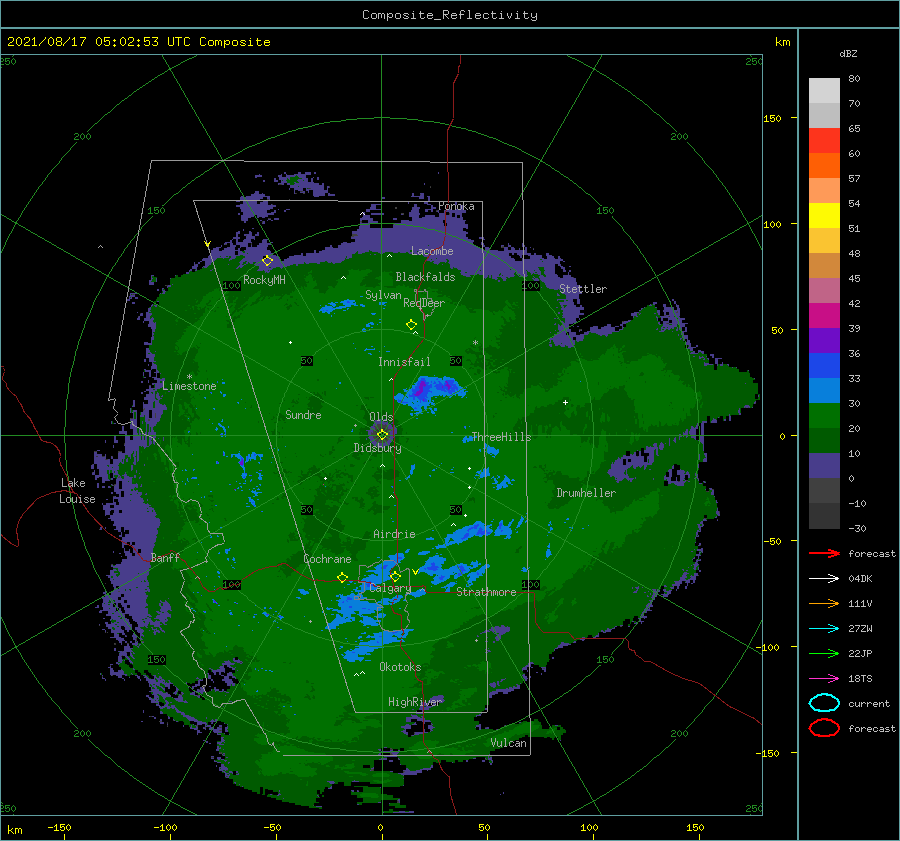Image resolution: width=900 pixels, height=841 pixels.
Task: Select the Lacombe map label
Action: [432, 251]
